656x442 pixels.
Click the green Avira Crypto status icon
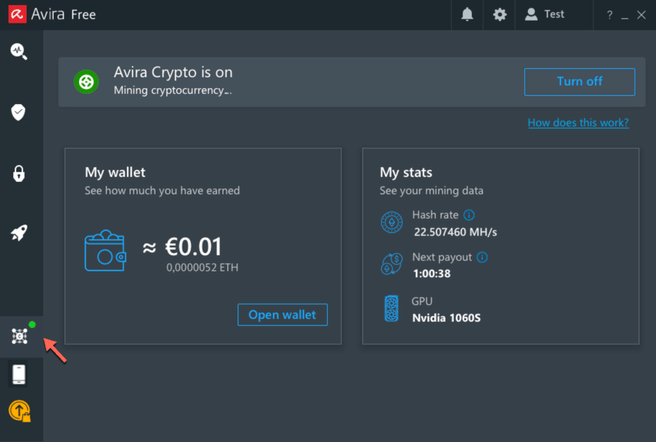87,82
